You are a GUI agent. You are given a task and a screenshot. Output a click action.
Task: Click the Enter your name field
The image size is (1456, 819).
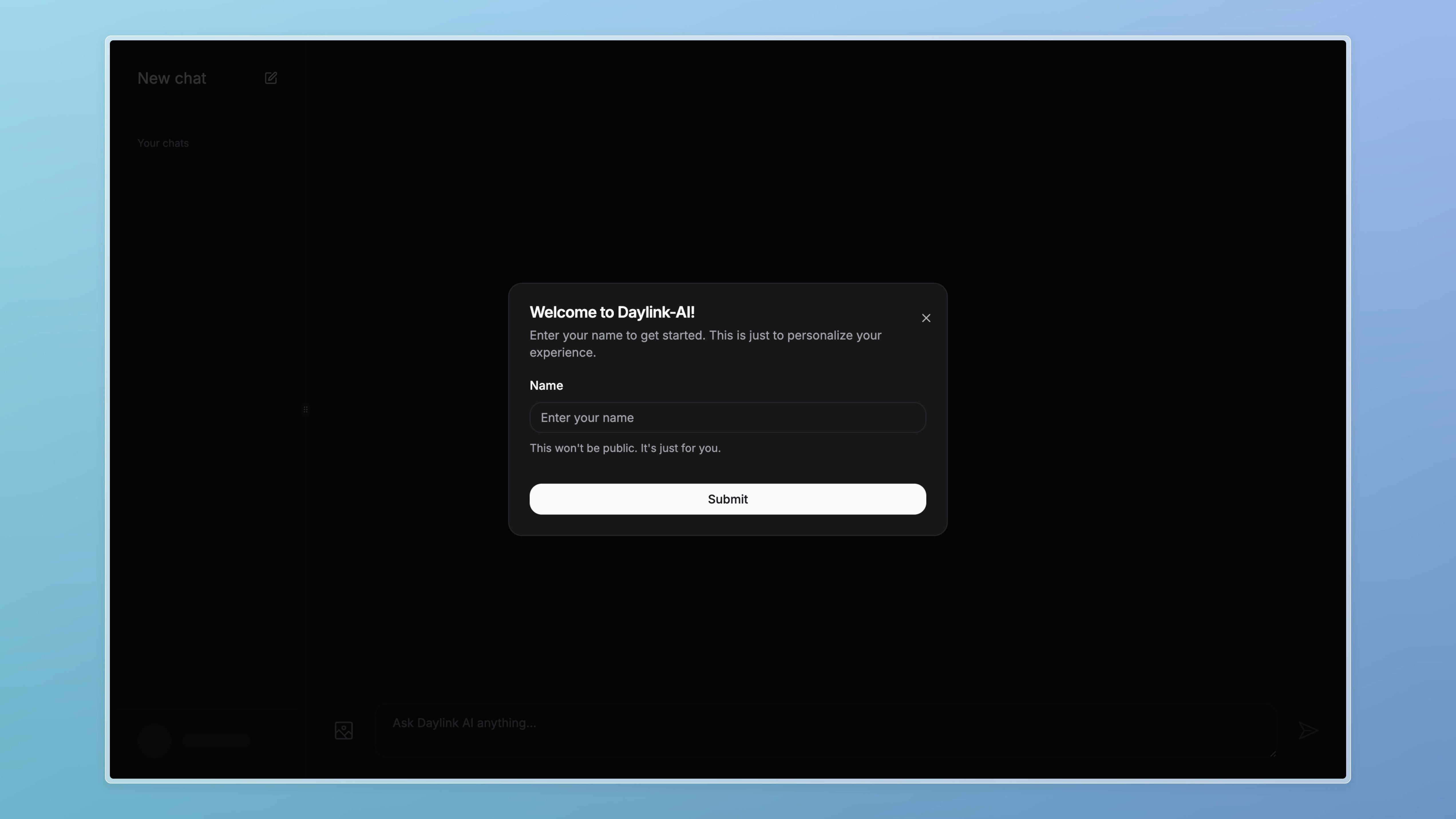(727, 418)
